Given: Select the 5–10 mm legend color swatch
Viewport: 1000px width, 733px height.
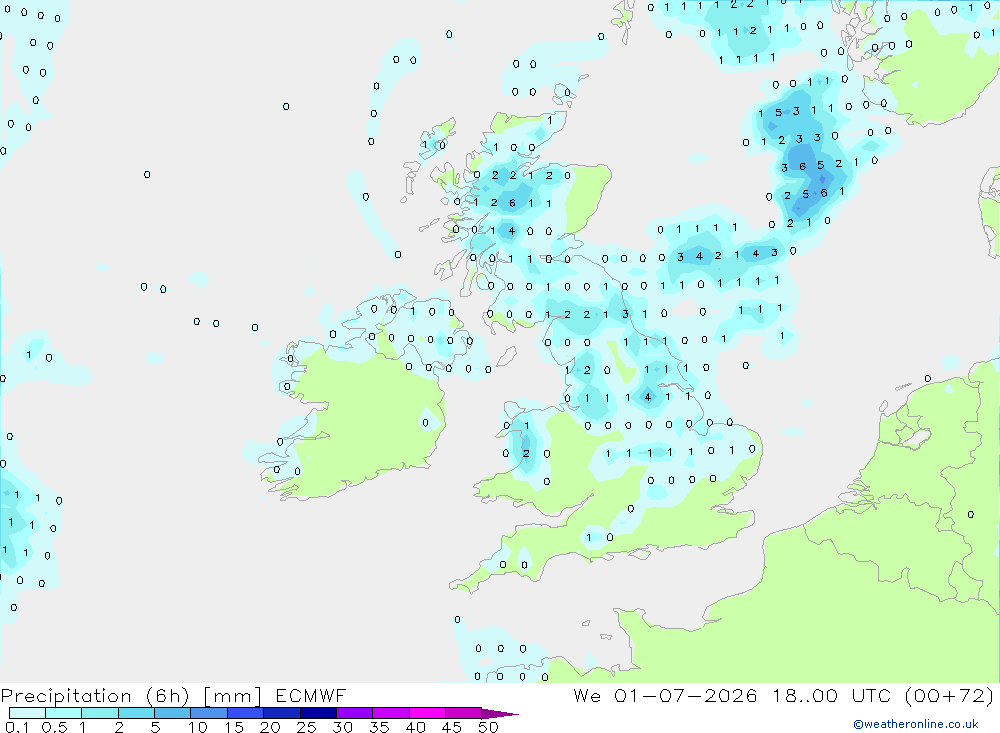Looking at the screenshot, I should (x=172, y=713).
